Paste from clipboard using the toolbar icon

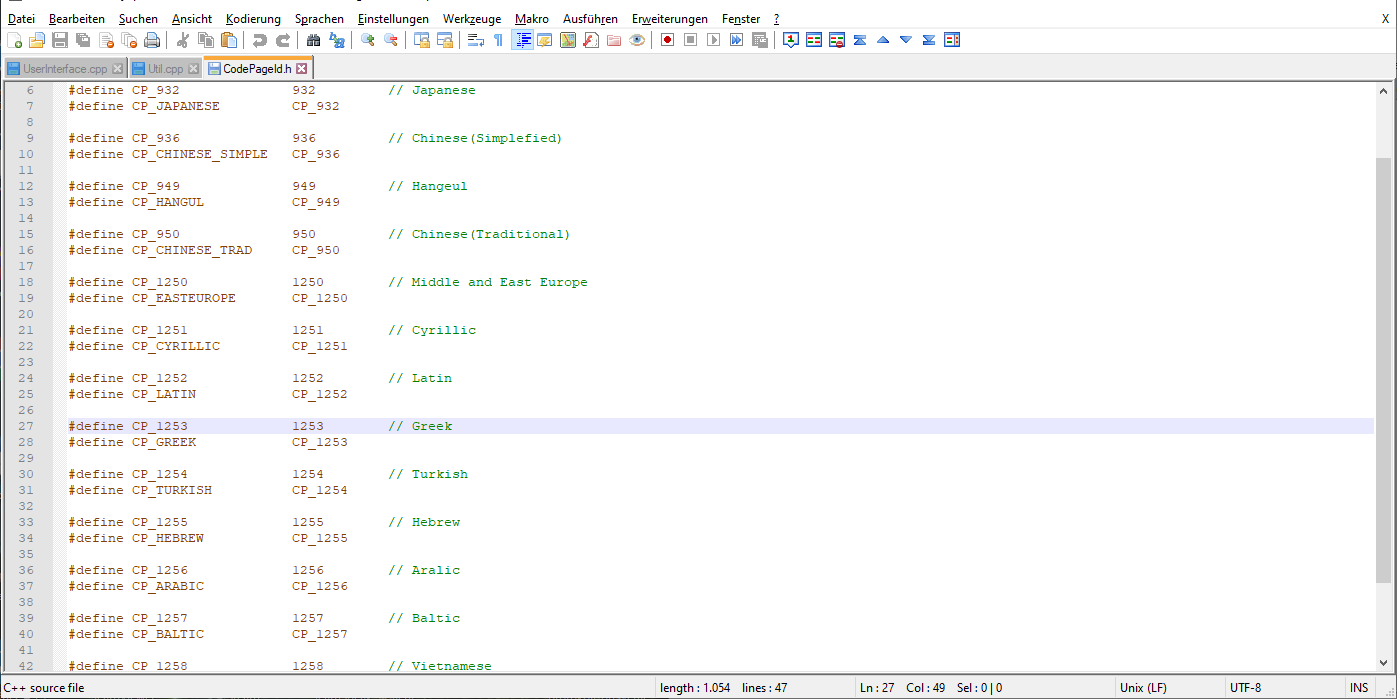(229, 40)
